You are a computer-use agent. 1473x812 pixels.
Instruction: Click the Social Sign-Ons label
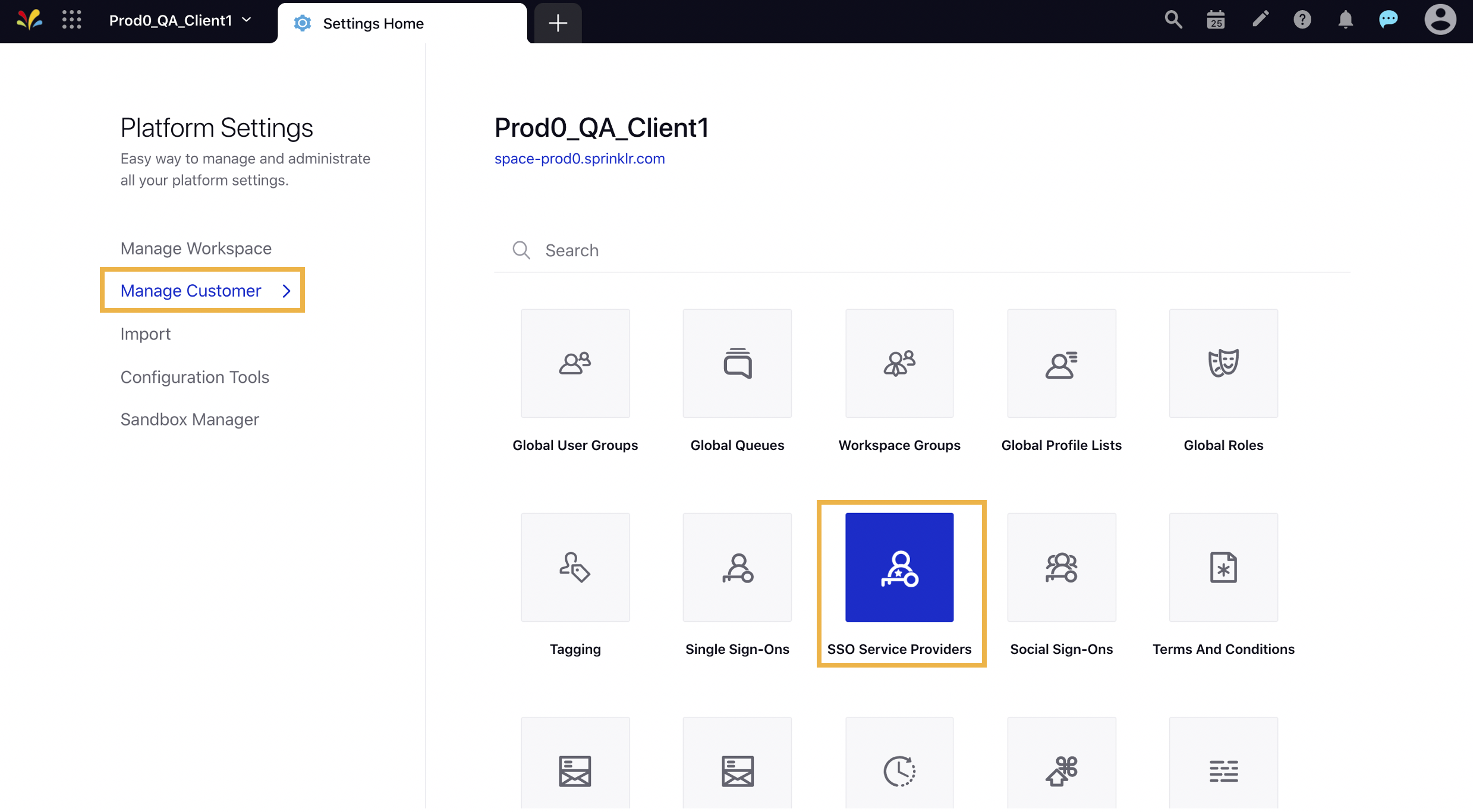1061,649
